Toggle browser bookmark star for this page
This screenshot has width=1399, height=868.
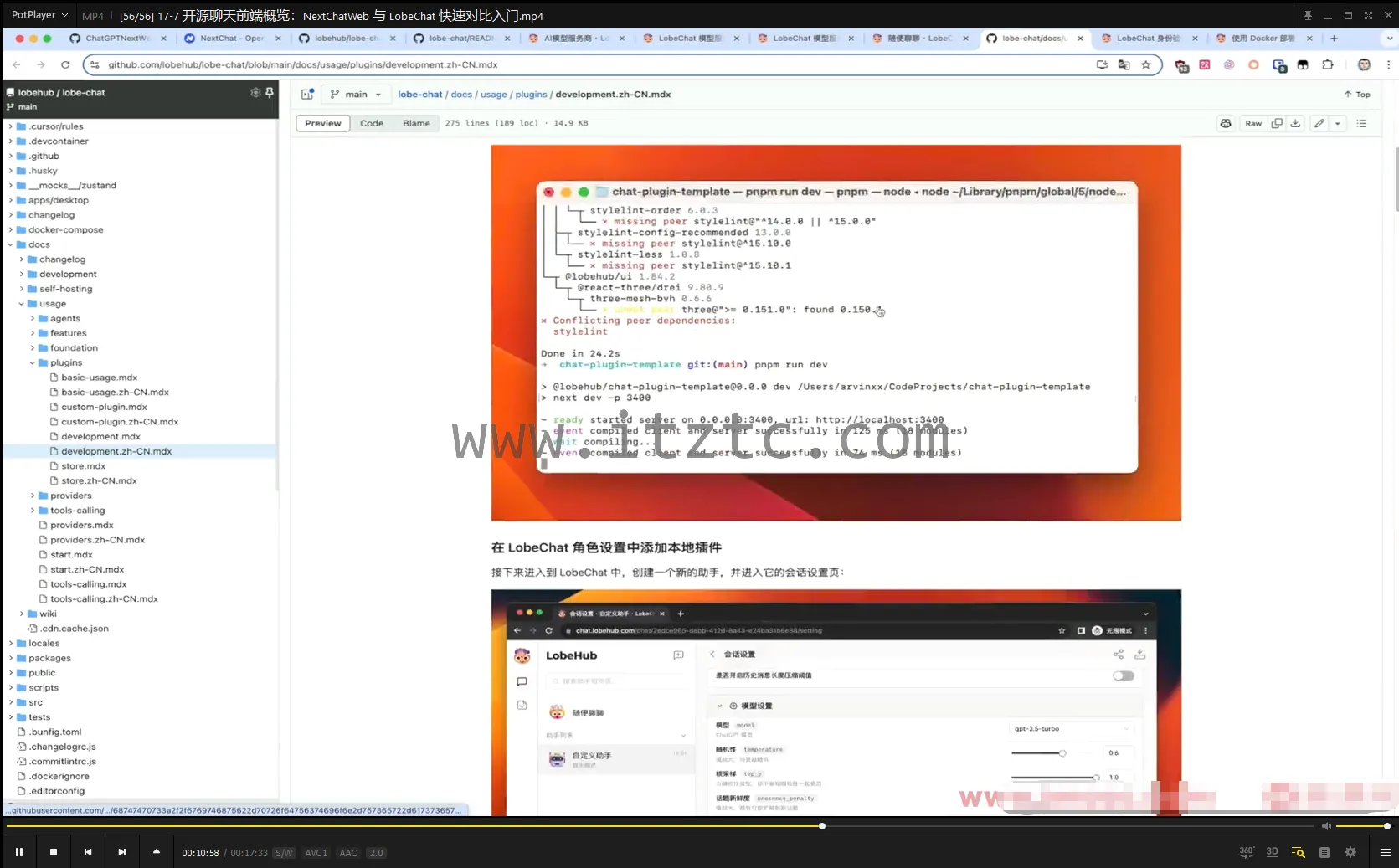(x=1146, y=64)
